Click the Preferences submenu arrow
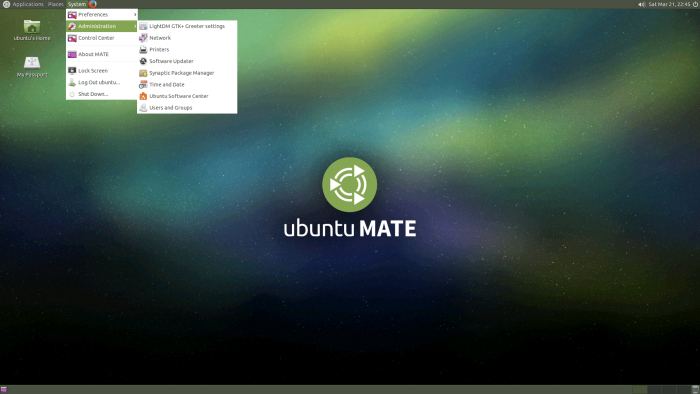The width and height of the screenshot is (700, 394). pos(135,15)
